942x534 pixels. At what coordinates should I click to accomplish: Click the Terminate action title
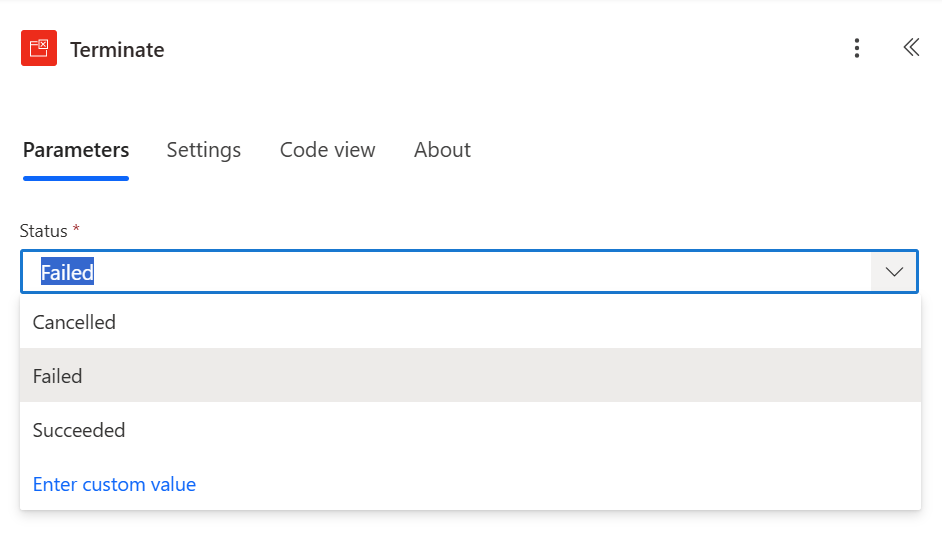[x=117, y=50]
